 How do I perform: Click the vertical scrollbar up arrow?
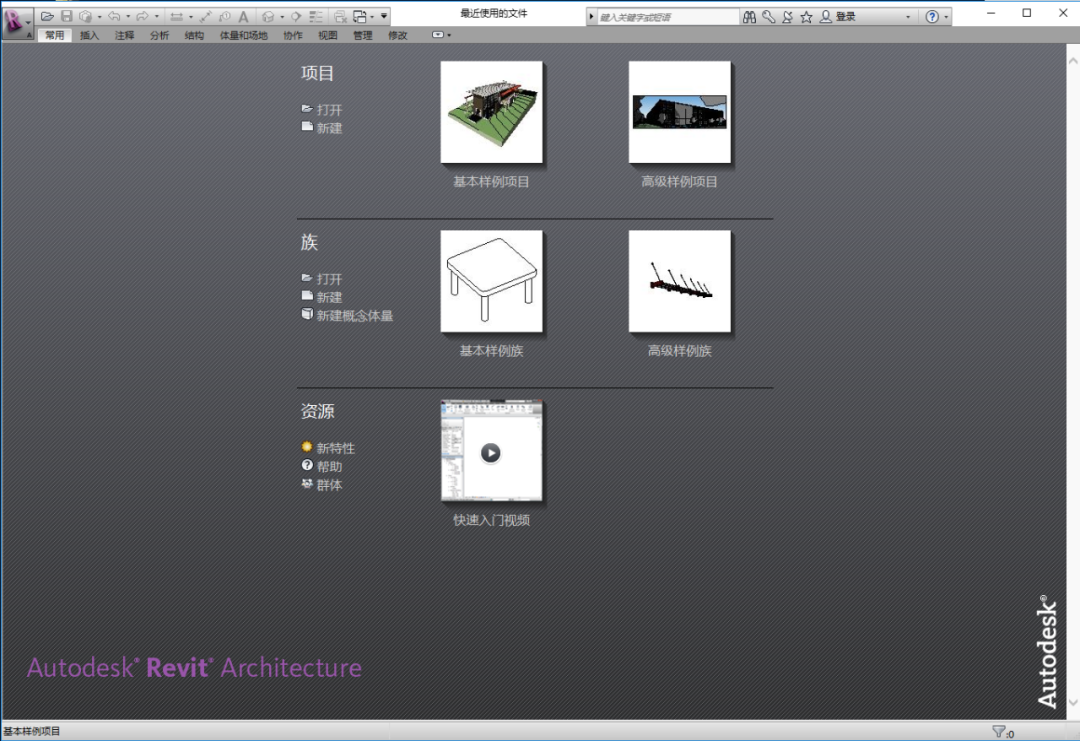pyautogui.click(x=1072, y=61)
